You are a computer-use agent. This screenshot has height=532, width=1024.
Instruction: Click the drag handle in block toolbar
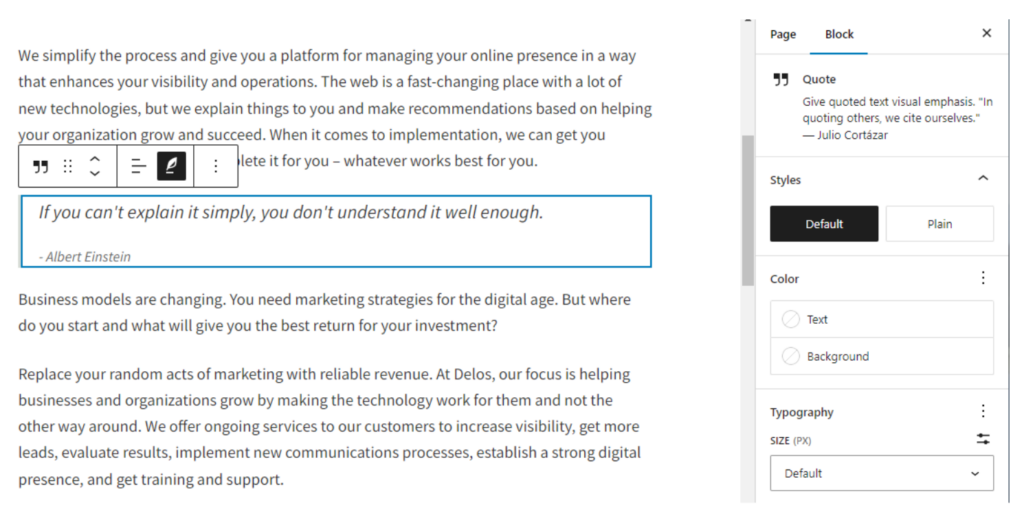point(68,166)
